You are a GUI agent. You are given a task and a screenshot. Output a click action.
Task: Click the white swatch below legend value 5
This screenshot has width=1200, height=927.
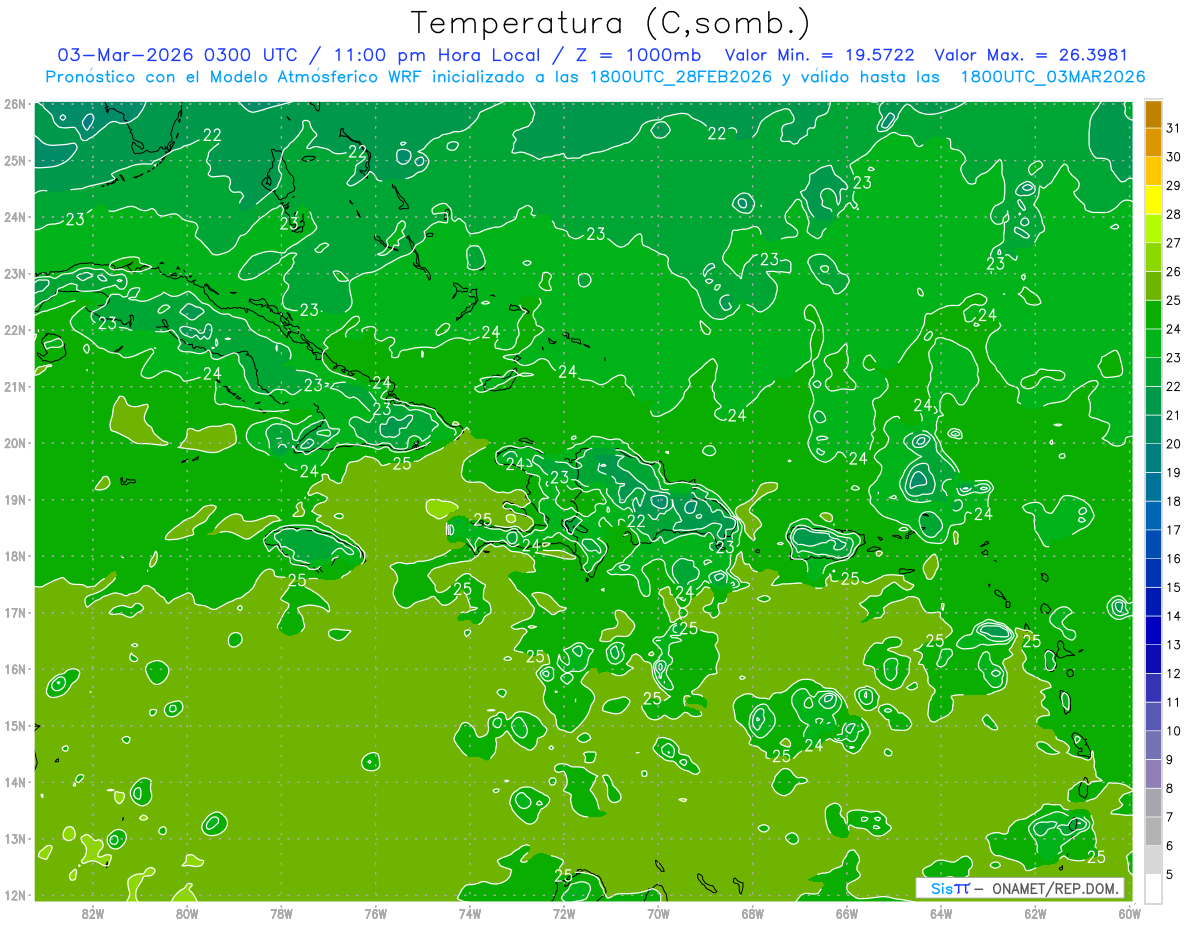coord(1153,888)
